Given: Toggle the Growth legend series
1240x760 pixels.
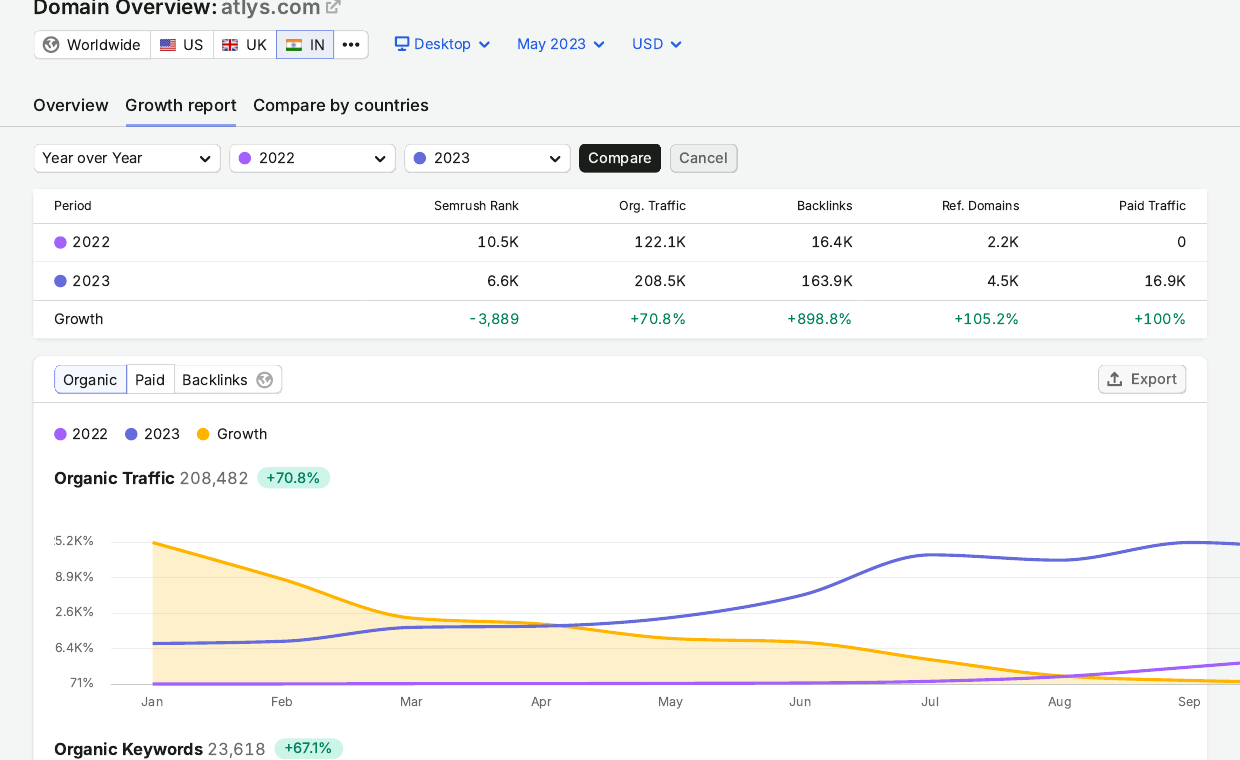Looking at the screenshot, I should coord(232,434).
